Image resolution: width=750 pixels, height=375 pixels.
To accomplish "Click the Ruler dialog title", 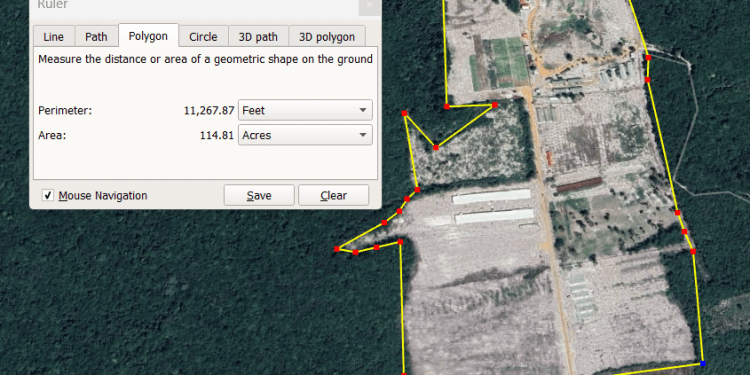I will (x=53, y=5).
